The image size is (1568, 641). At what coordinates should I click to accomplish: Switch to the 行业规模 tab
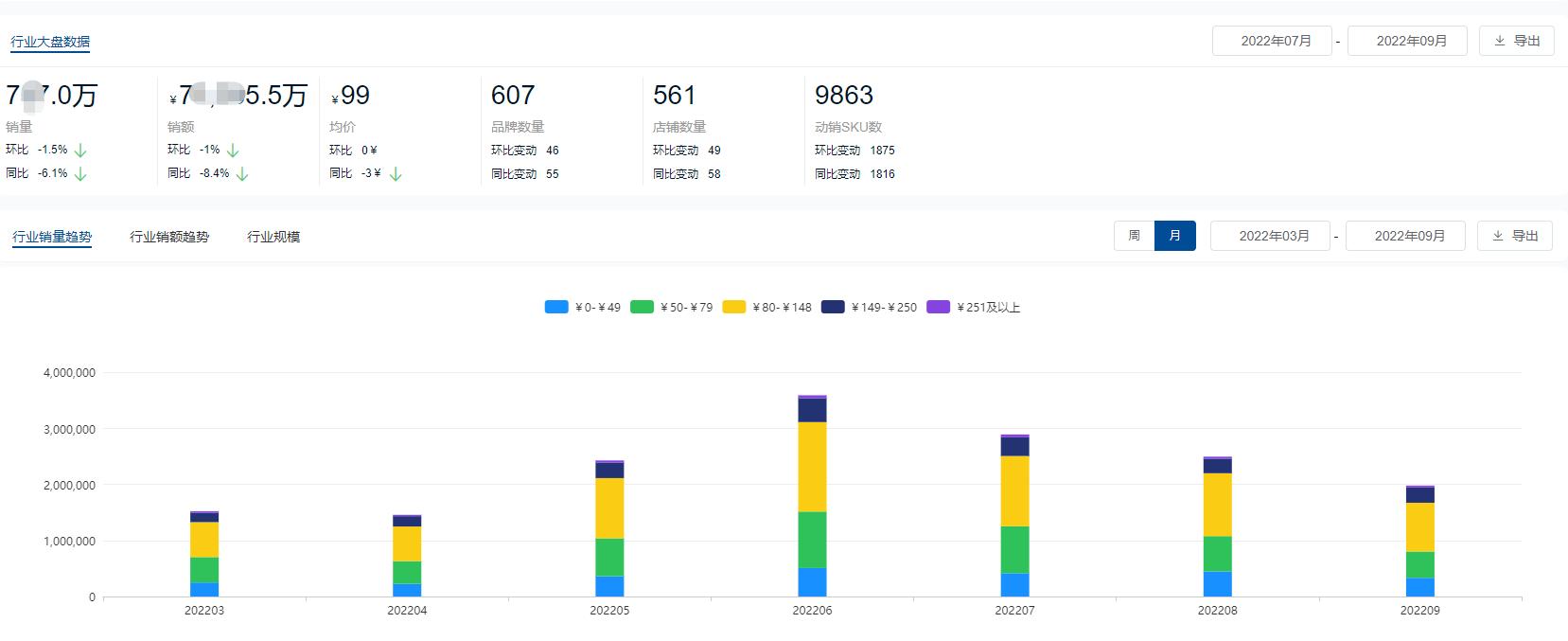pyautogui.click(x=273, y=237)
